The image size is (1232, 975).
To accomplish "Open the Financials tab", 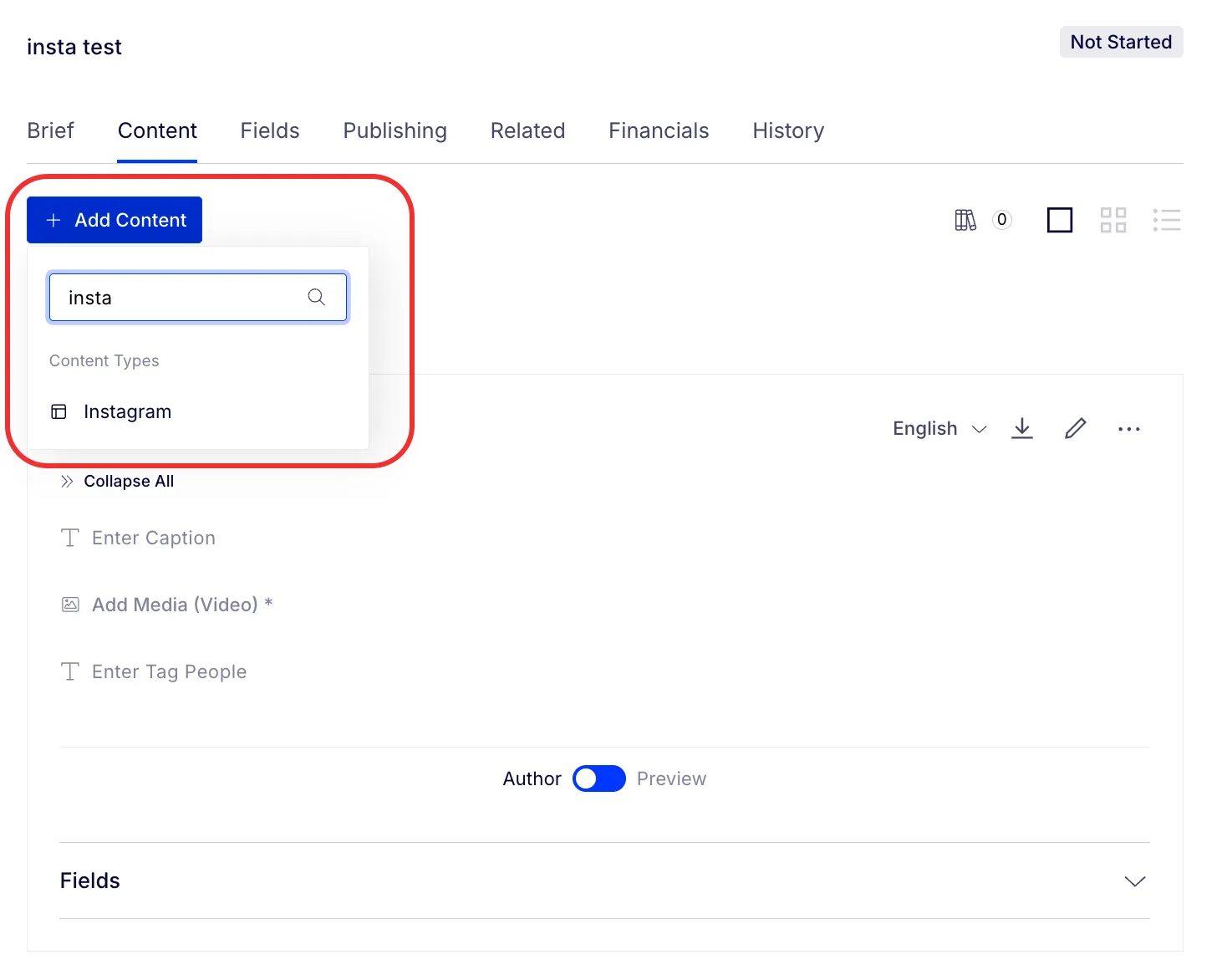I will click(x=659, y=130).
